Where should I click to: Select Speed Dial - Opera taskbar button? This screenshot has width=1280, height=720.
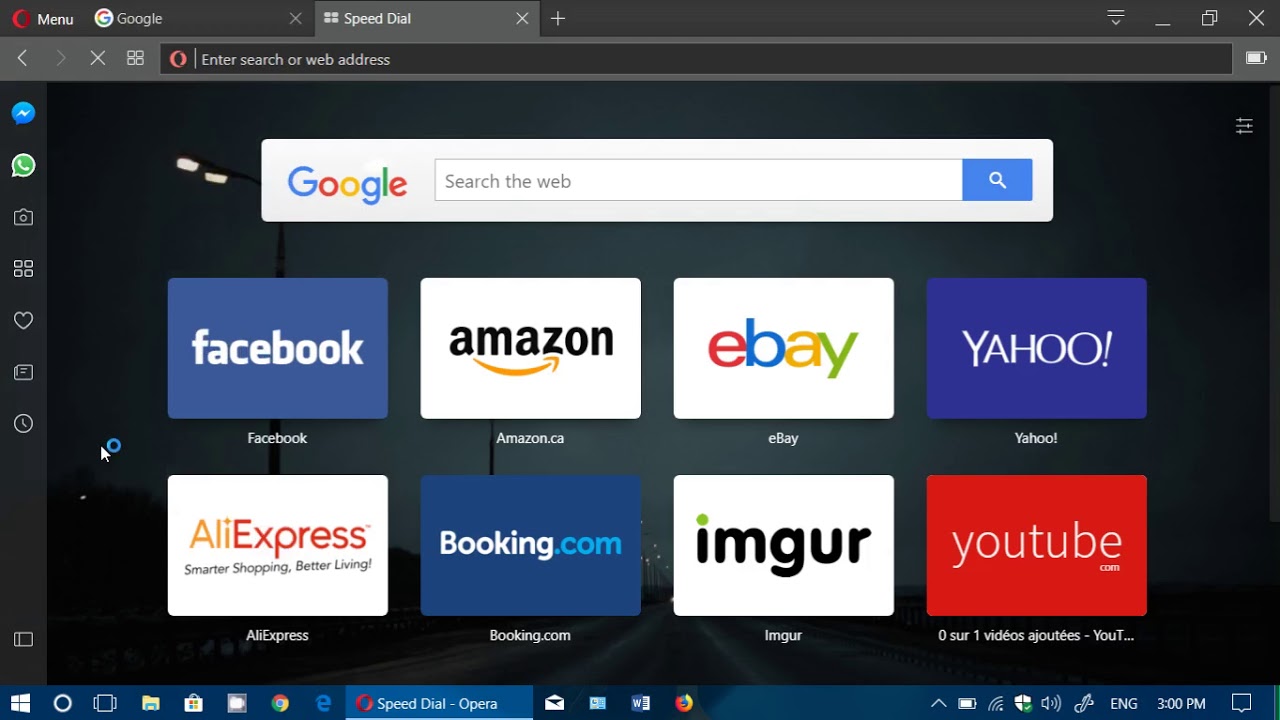(x=438, y=703)
